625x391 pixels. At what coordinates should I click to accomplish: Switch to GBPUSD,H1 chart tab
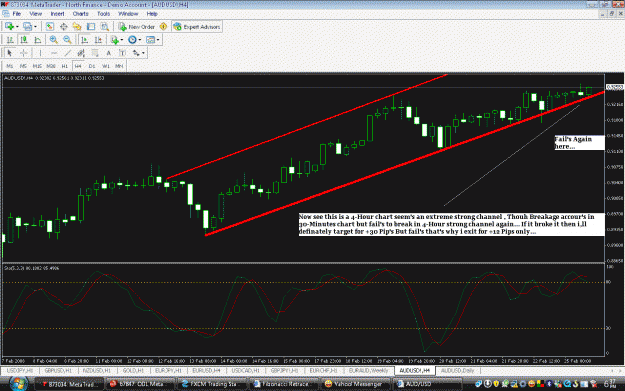point(58,371)
